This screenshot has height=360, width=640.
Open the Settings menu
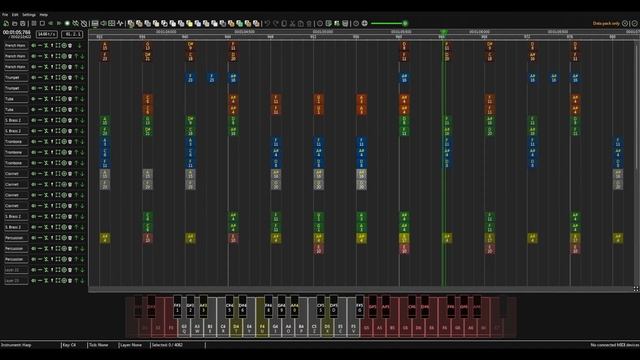(x=29, y=15)
